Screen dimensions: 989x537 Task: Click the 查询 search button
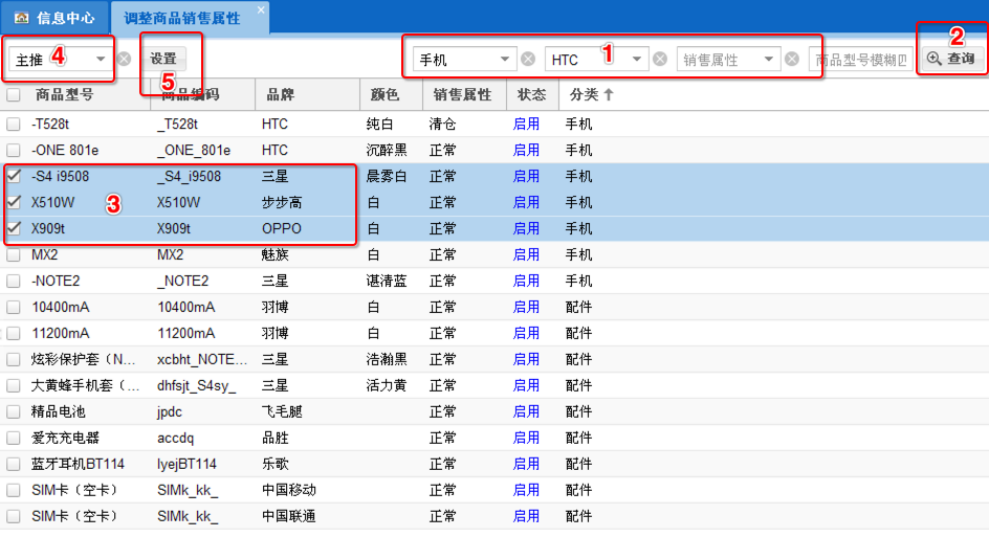951,59
